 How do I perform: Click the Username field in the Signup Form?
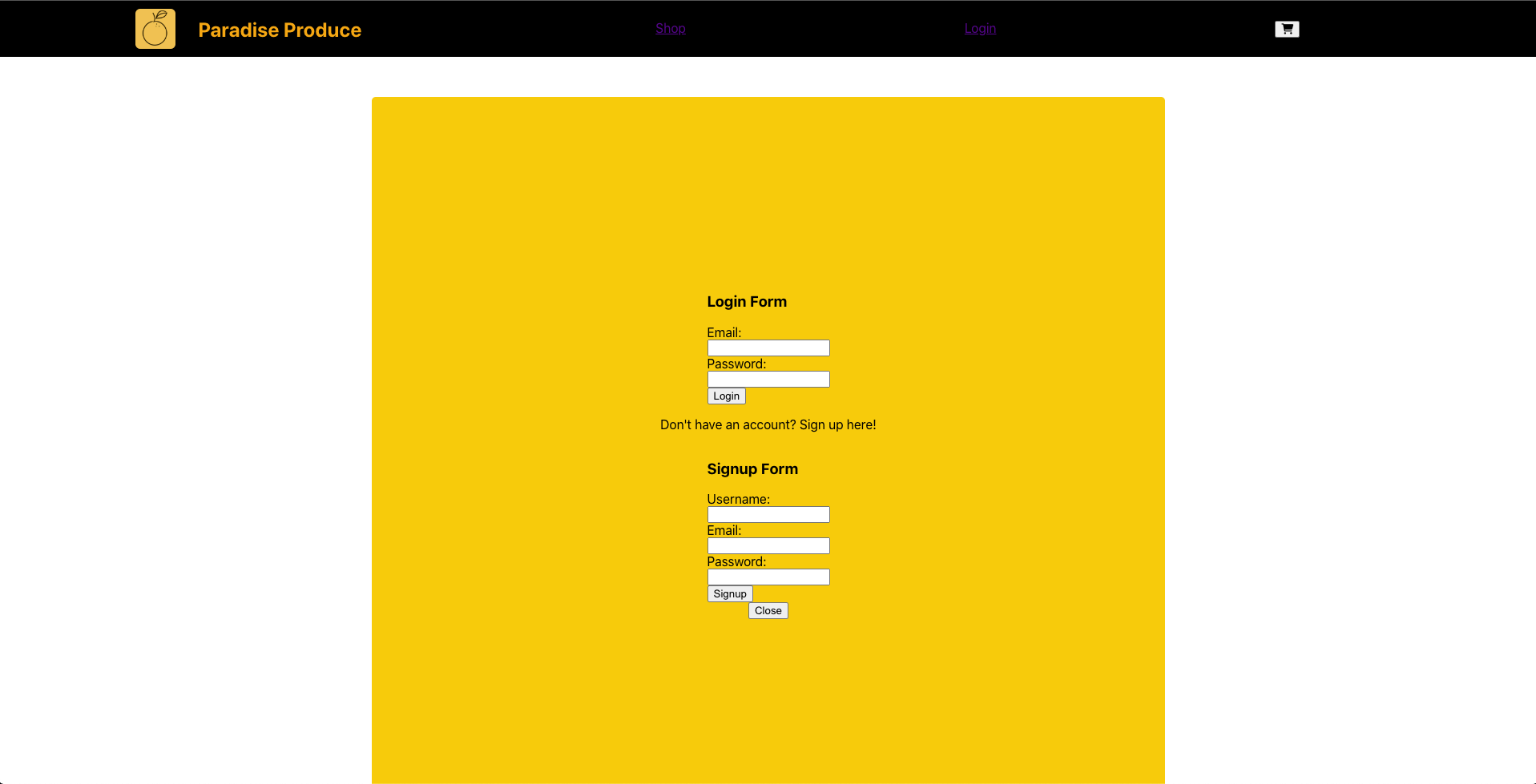tap(767, 514)
